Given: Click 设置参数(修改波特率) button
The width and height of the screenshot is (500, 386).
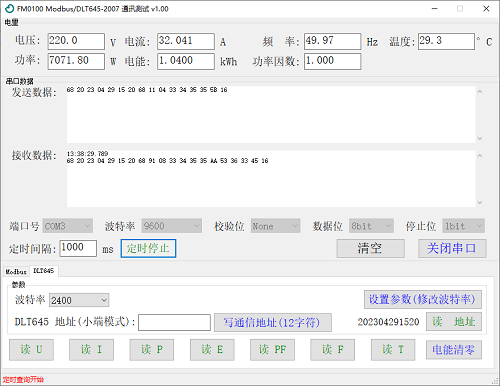Looking at the screenshot, I should [x=423, y=299].
